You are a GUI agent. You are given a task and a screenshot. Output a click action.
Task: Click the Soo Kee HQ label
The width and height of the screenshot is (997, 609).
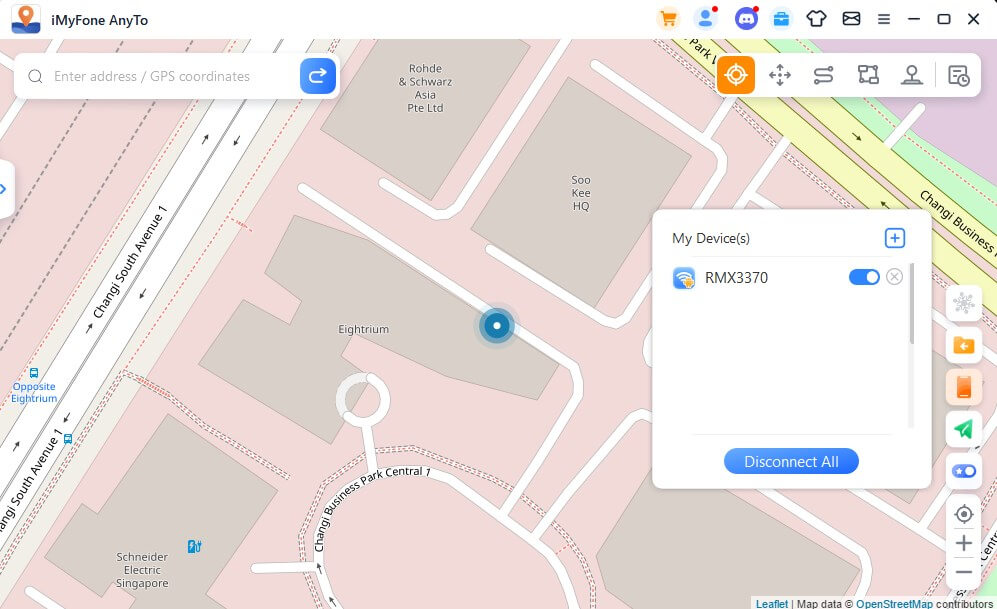(581, 193)
